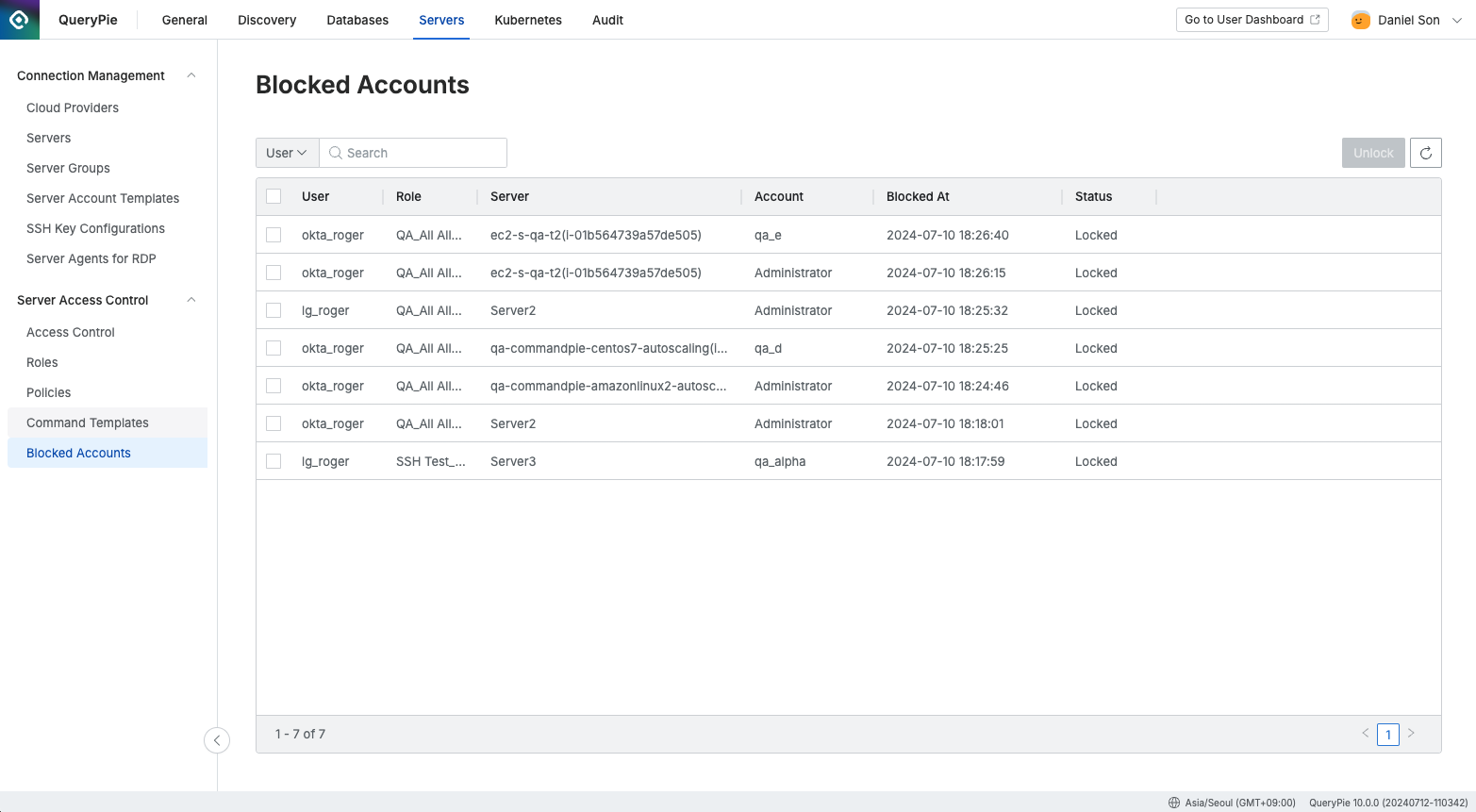Go to the previous page arrow
1476x812 pixels.
click(x=1365, y=733)
